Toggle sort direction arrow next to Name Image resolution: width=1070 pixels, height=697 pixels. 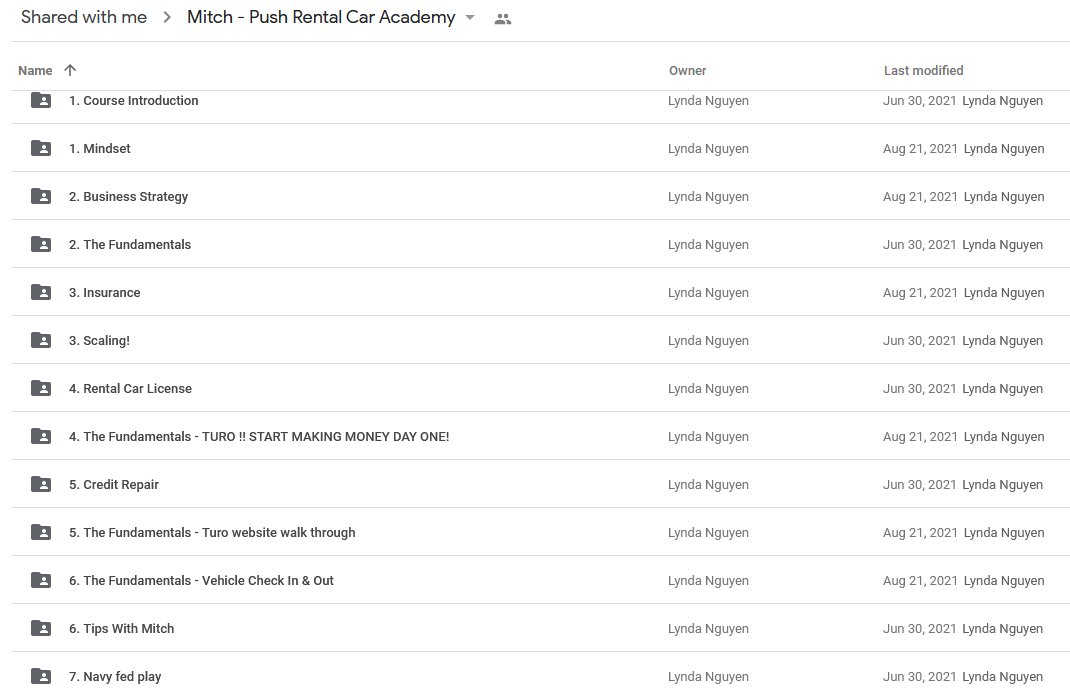[70, 70]
